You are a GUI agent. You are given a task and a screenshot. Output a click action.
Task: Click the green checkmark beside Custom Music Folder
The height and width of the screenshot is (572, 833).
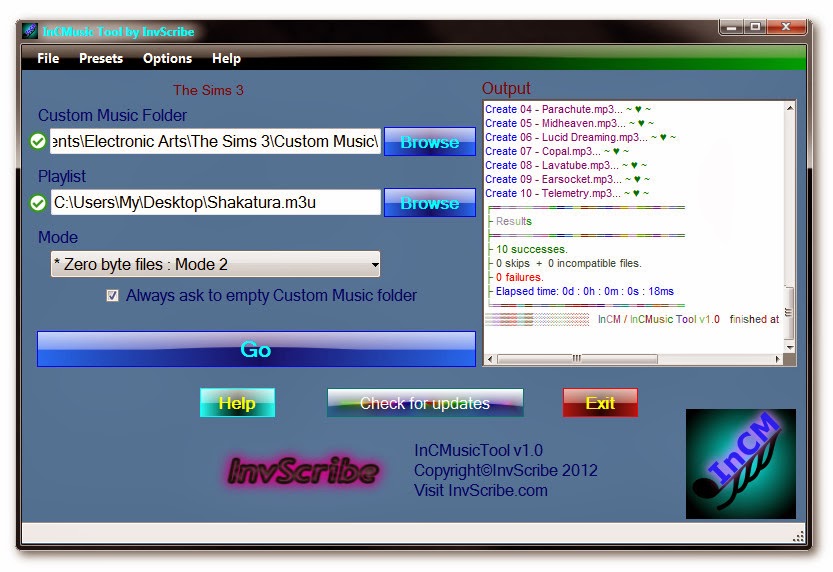tap(38, 141)
